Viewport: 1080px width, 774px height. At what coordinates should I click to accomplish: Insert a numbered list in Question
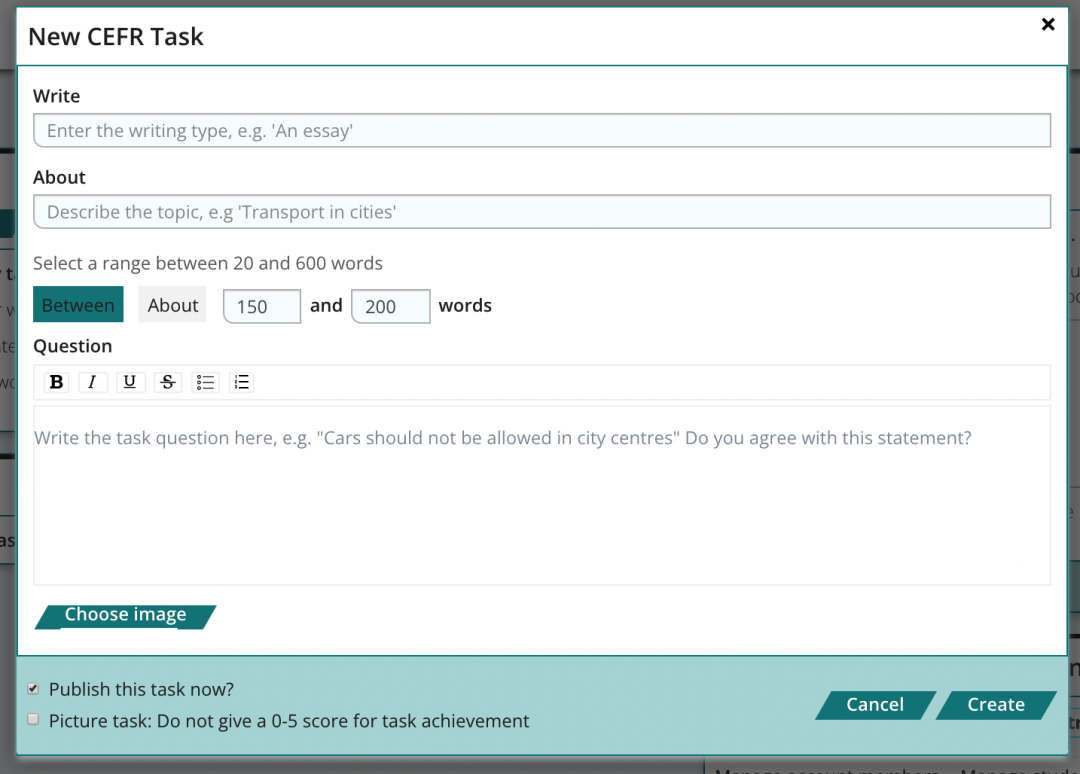242,382
